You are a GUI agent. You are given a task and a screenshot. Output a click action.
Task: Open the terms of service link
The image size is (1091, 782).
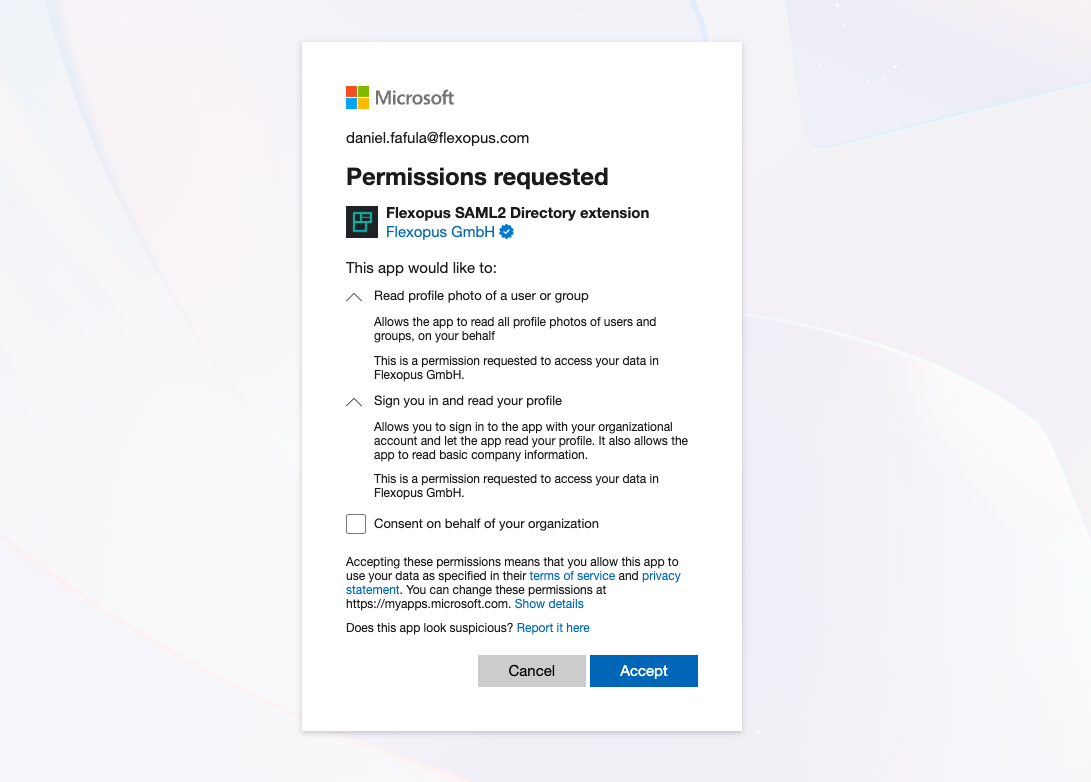pyautogui.click(x=572, y=576)
